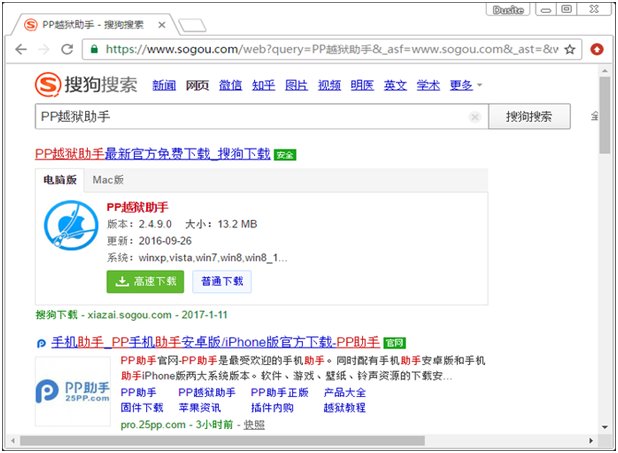Click the 普通下载 button

pyautogui.click(x=222, y=281)
